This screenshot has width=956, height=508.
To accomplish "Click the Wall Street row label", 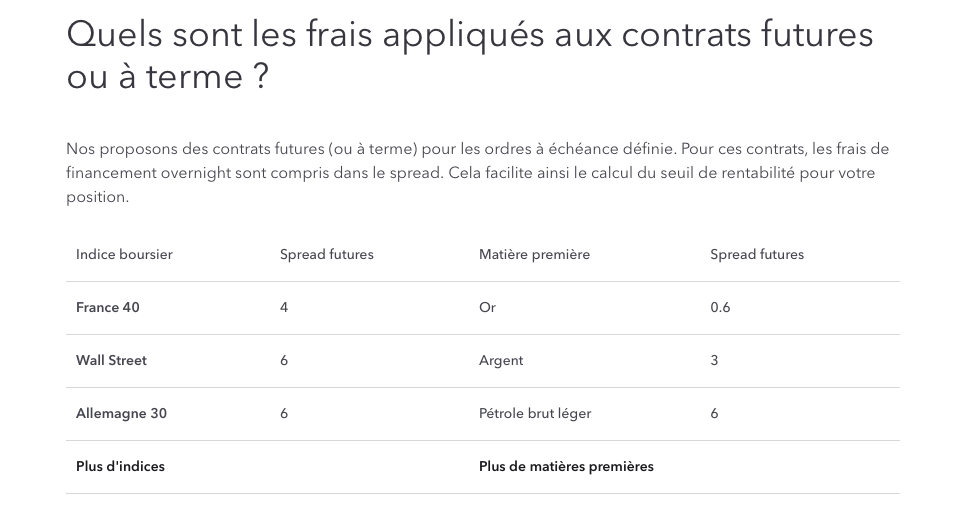I will pos(111,361).
